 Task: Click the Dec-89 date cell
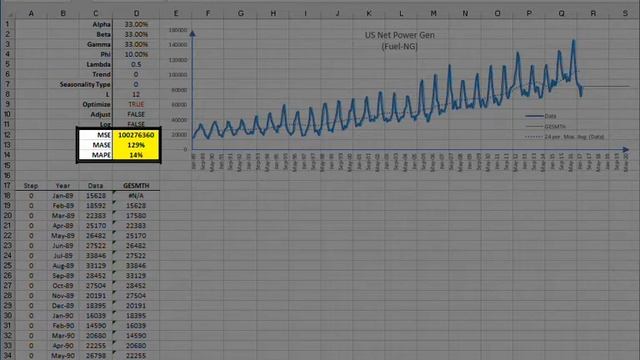pyautogui.click(x=63, y=305)
